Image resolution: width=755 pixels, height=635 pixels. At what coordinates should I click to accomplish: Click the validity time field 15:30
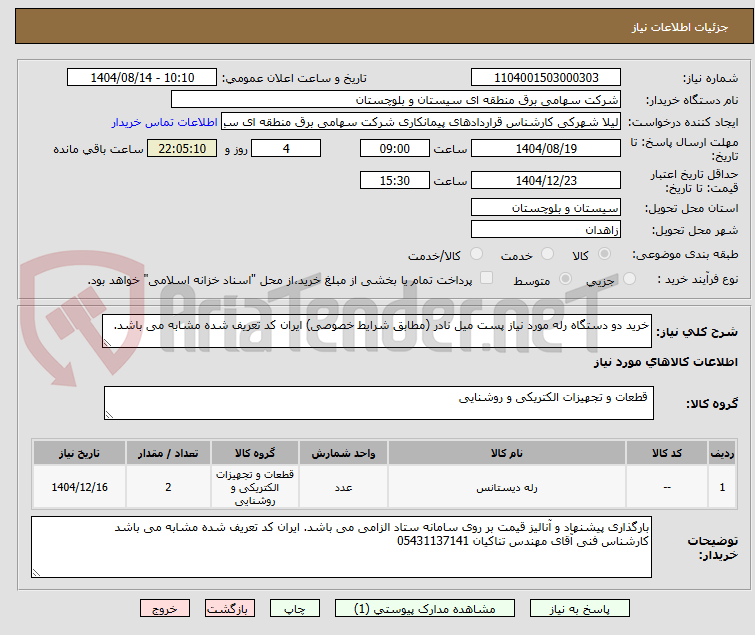click(395, 181)
